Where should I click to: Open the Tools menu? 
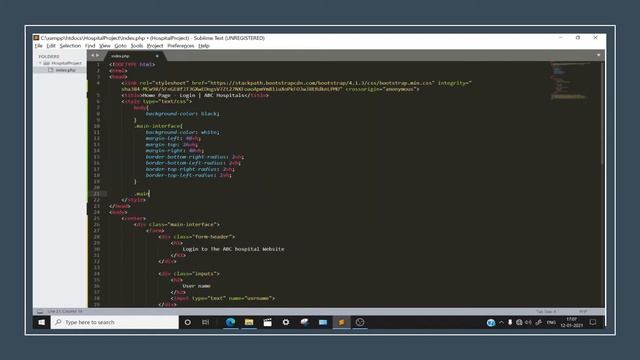click(x=137, y=46)
